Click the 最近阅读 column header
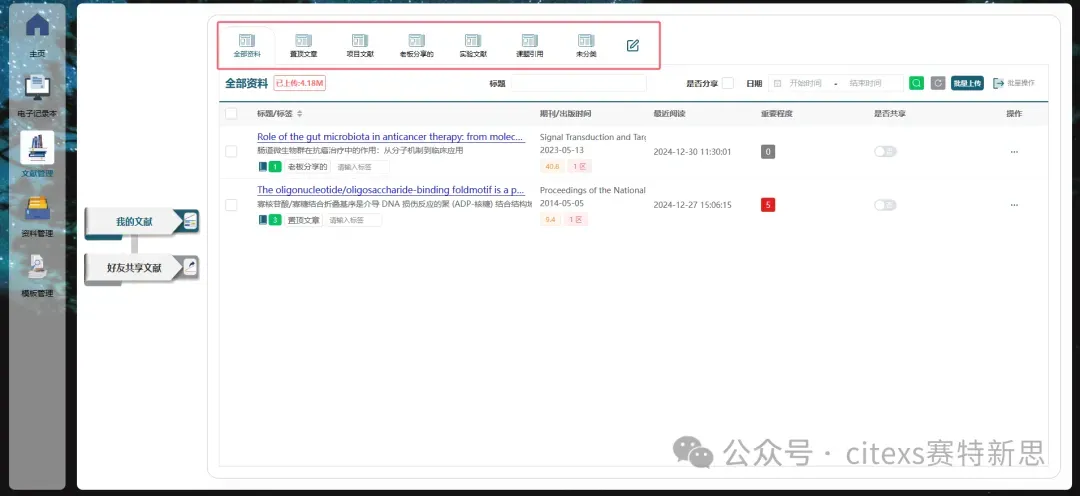Screen dimensions: 1080x496 click(669, 114)
